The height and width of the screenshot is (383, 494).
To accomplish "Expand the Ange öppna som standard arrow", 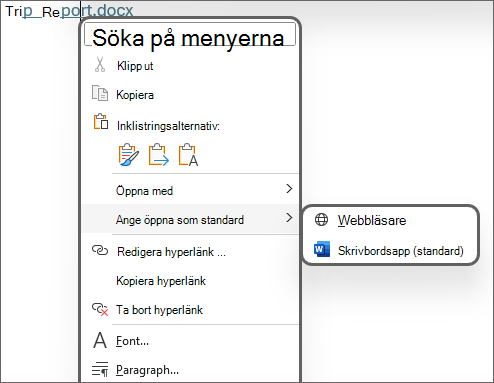I will tap(289, 218).
